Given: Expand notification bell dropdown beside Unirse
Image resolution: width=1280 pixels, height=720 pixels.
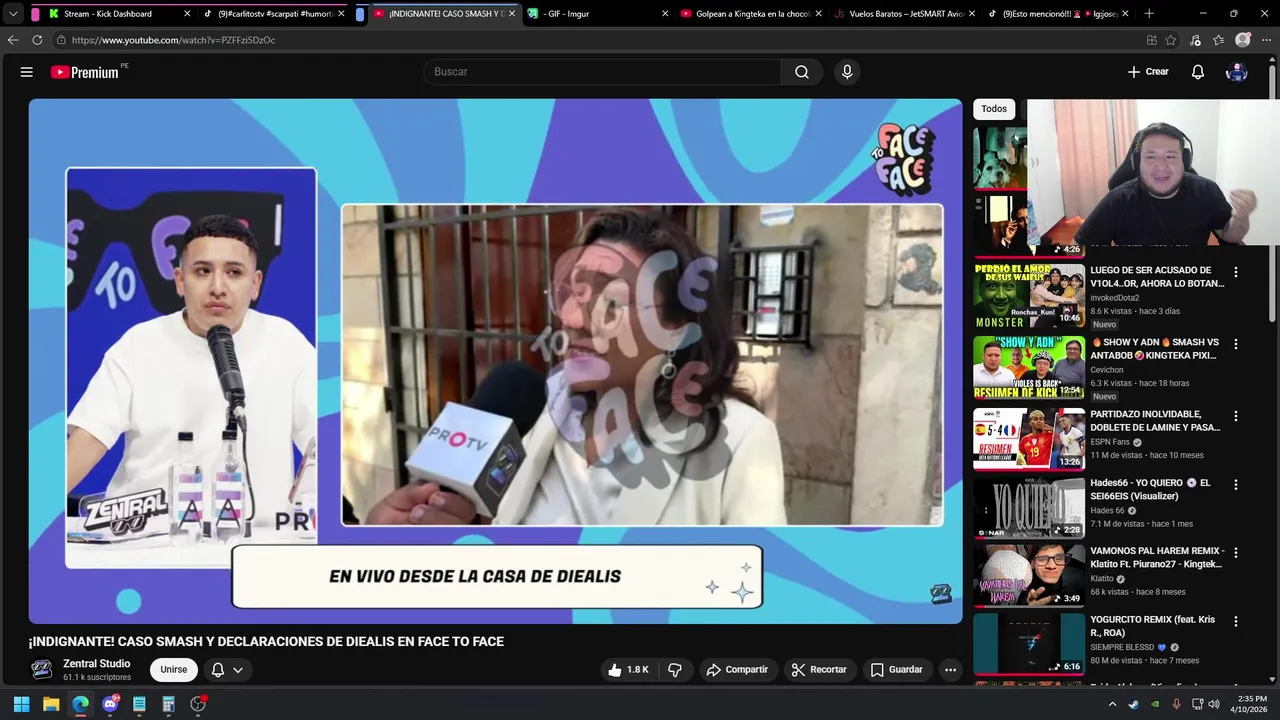Looking at the screenshot, I should (x=227, y=670).
